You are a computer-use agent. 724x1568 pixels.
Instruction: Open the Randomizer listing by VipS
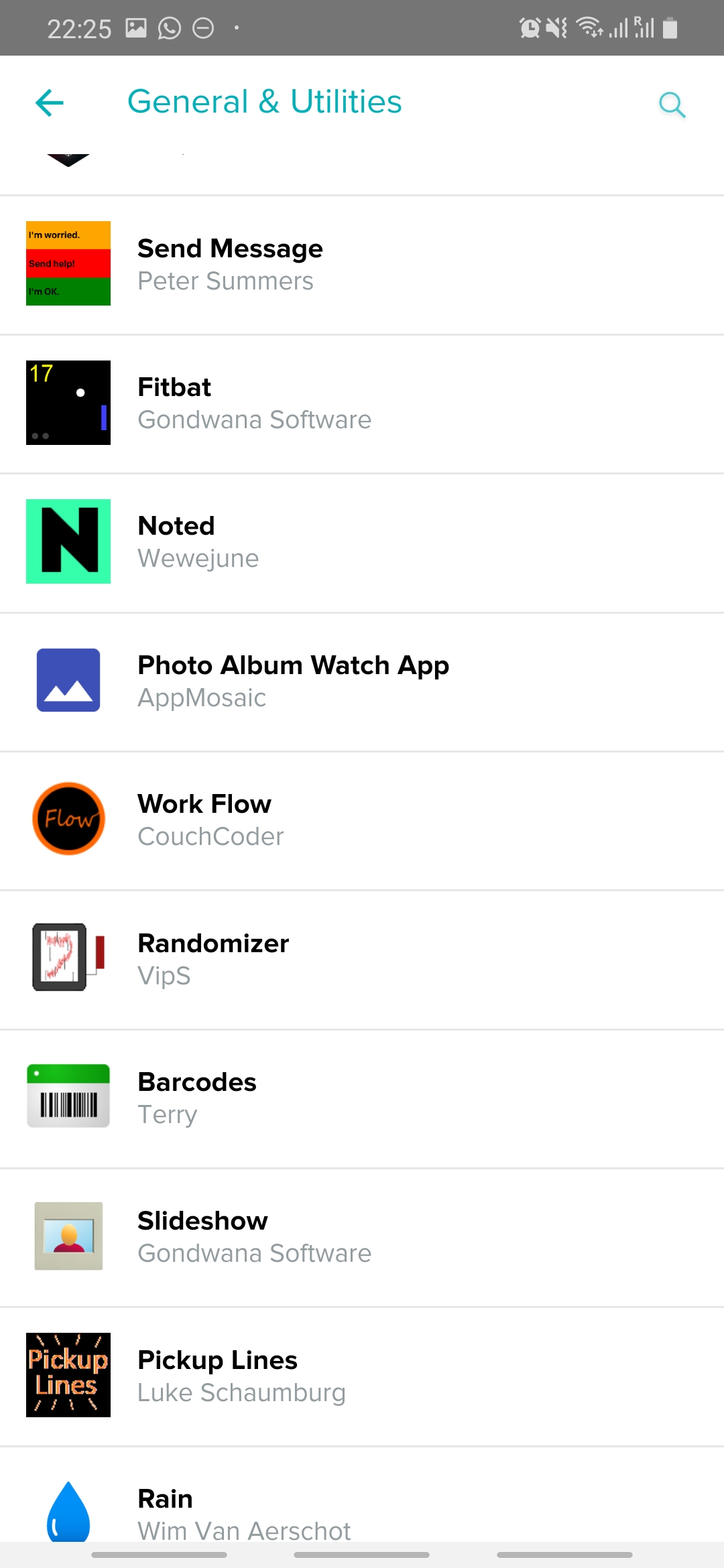click(213, 959)
